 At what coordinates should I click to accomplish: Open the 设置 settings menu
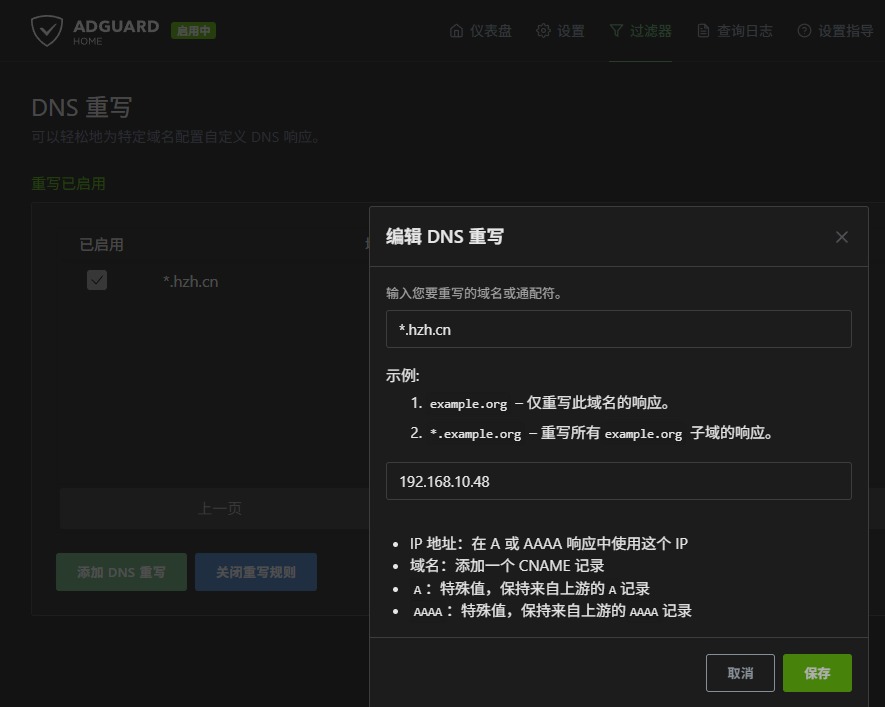(571, 31)
